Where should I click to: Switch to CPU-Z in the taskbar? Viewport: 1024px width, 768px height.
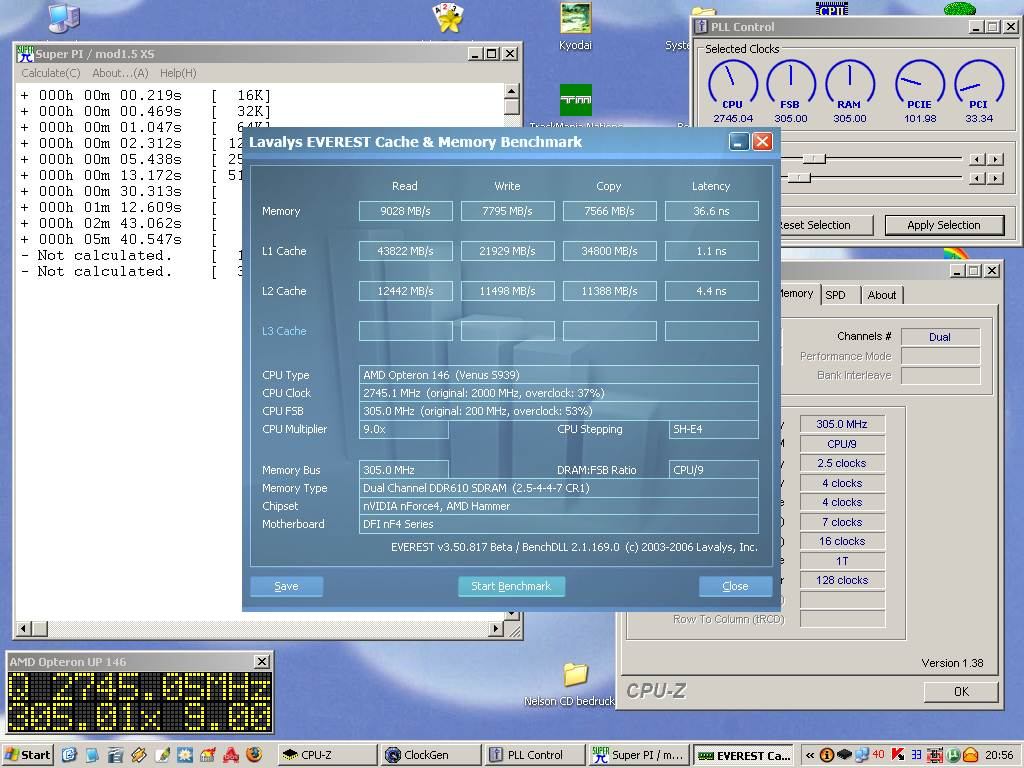pyautogui.click(x=327, y=755)
